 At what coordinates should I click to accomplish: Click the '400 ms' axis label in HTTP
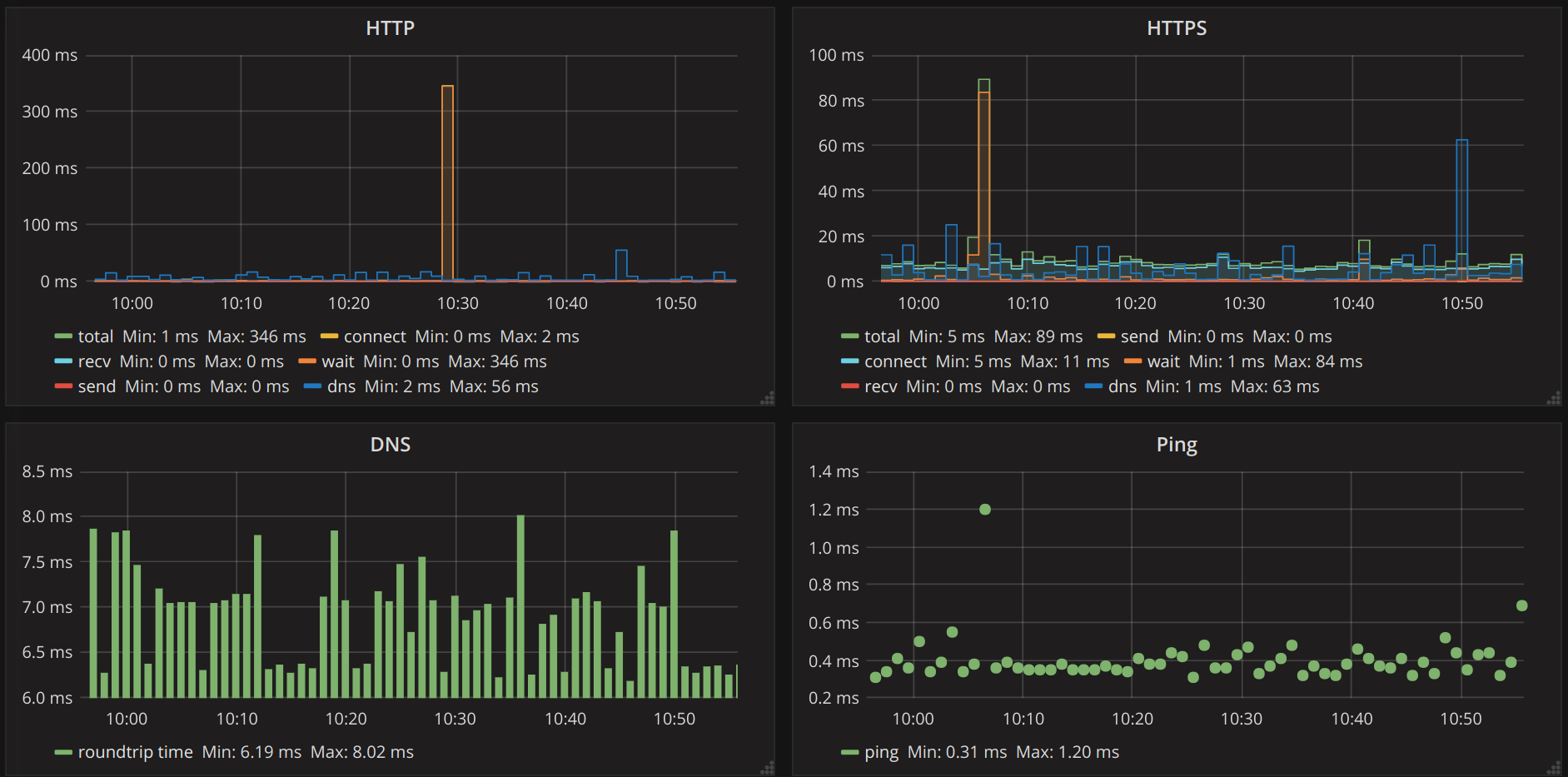50,55
